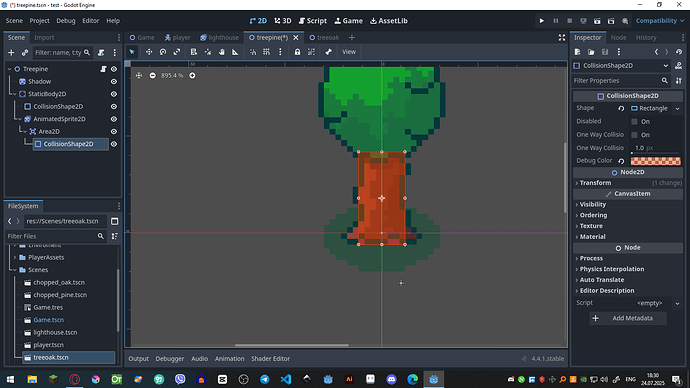Screen dimensions: 690x388
Task: Toggle distraction-free mode expand icon
Action: point(562,37)
